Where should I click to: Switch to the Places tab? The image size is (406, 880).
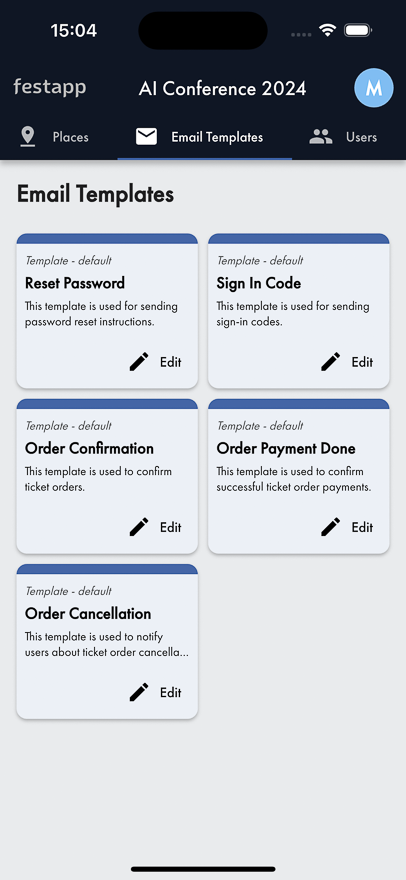coord(54,137)
